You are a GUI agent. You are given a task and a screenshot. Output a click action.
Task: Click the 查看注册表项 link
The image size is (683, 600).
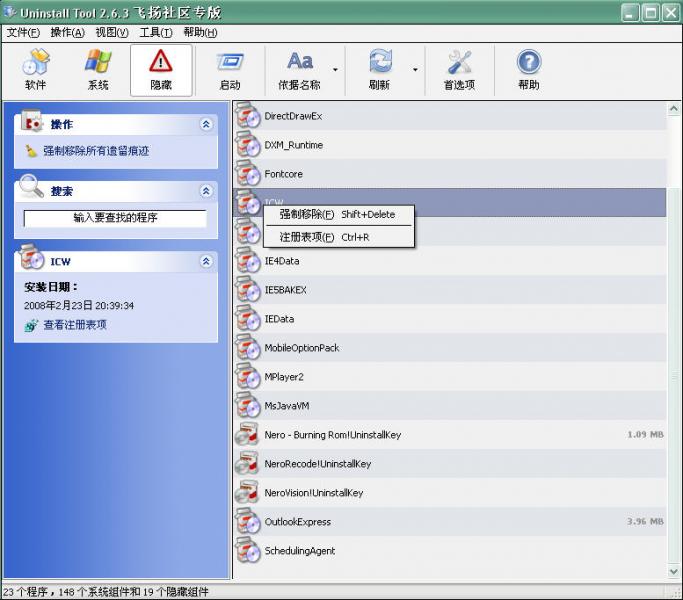[75, 325]
